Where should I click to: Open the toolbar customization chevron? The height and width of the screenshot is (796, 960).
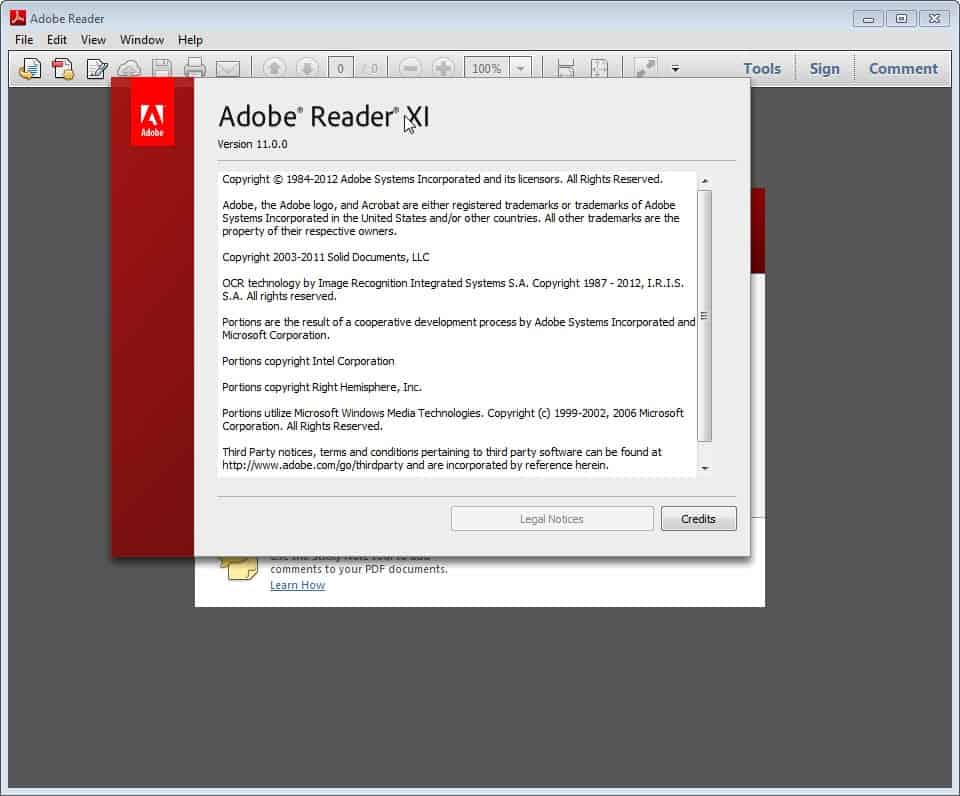tap(676, 70)
